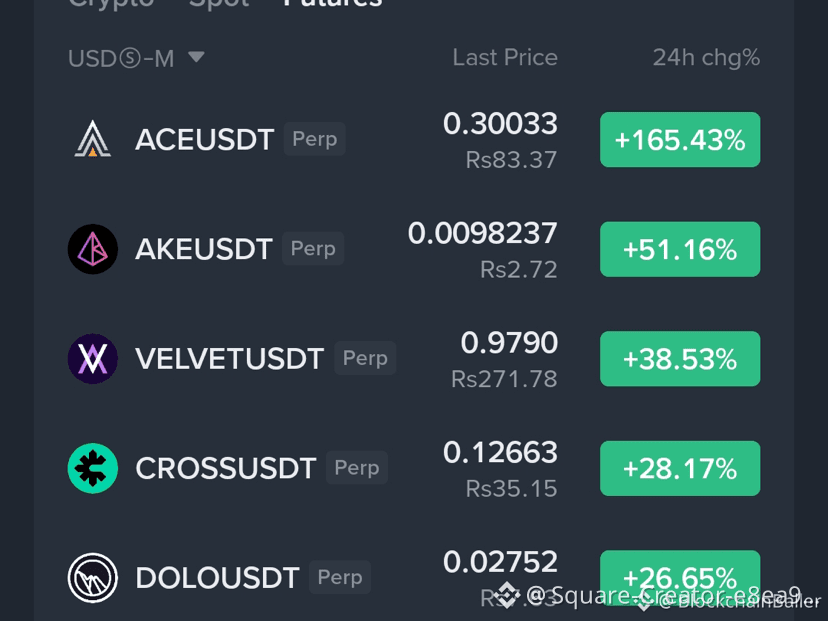The image size is (828, 621).
Task: Tap the AKE pink triangle coin icon
Action: (x=93, y=249)
